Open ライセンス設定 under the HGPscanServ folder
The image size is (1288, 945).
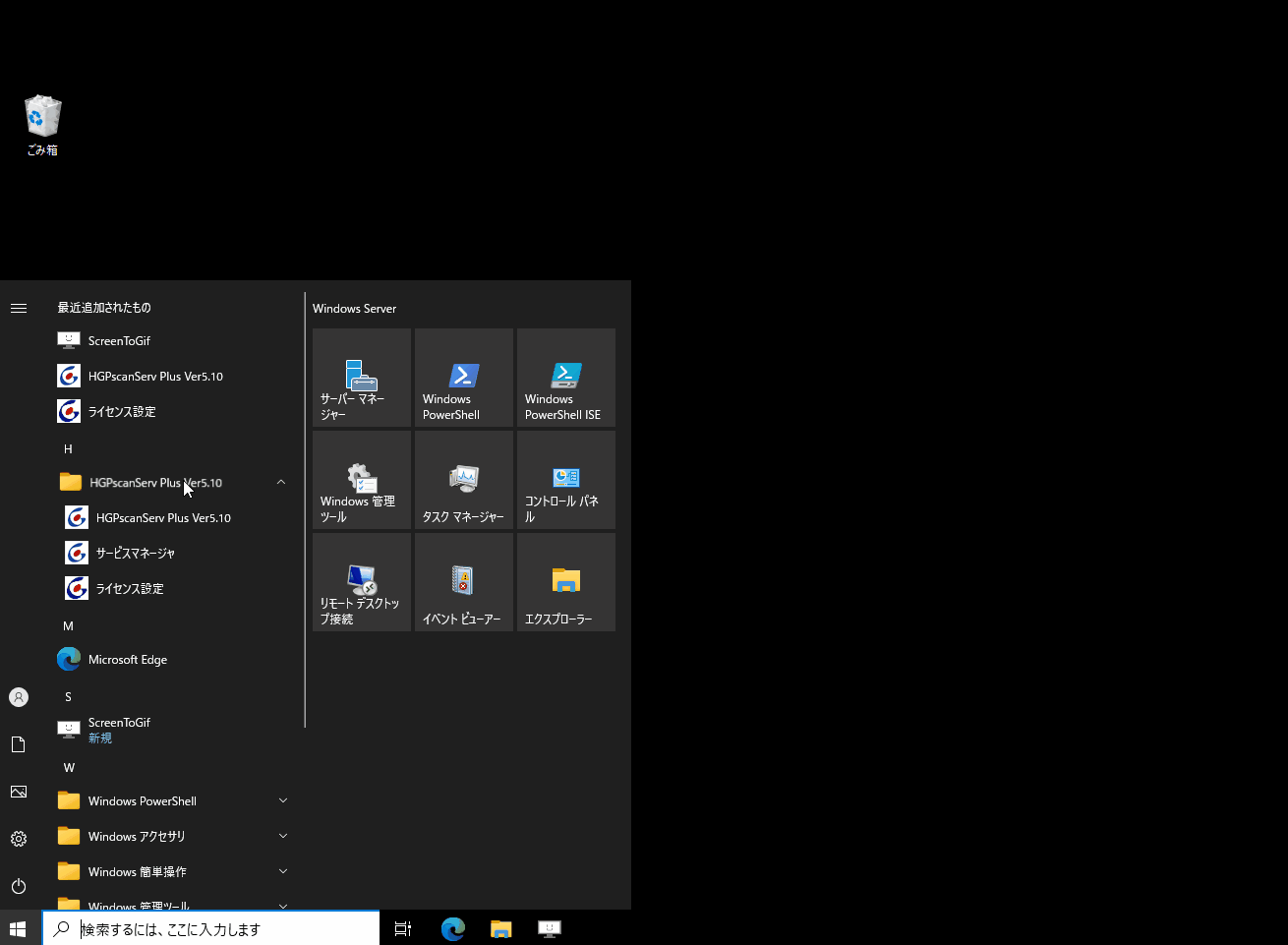175,588
